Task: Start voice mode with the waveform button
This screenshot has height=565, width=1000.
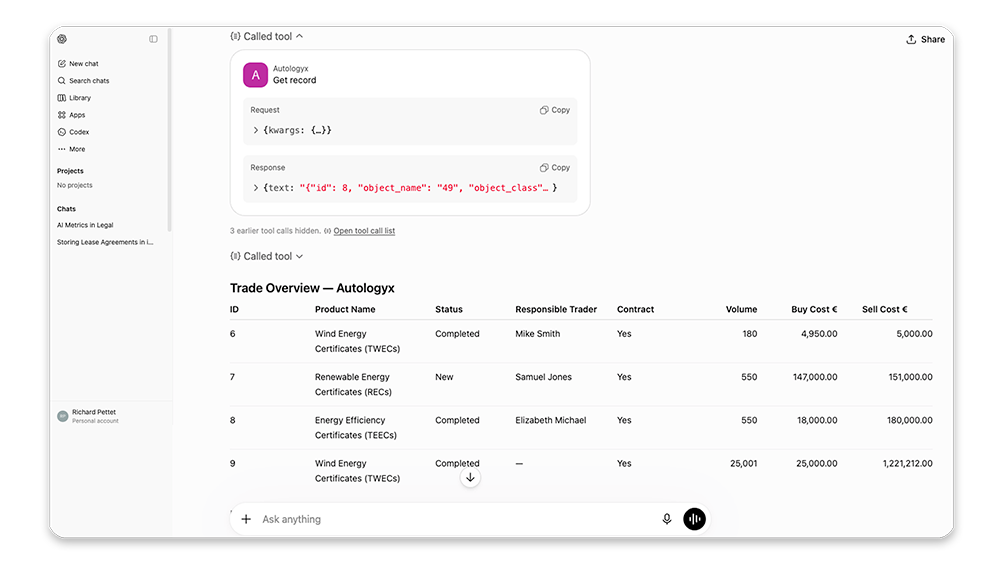Action: [695, 519]
